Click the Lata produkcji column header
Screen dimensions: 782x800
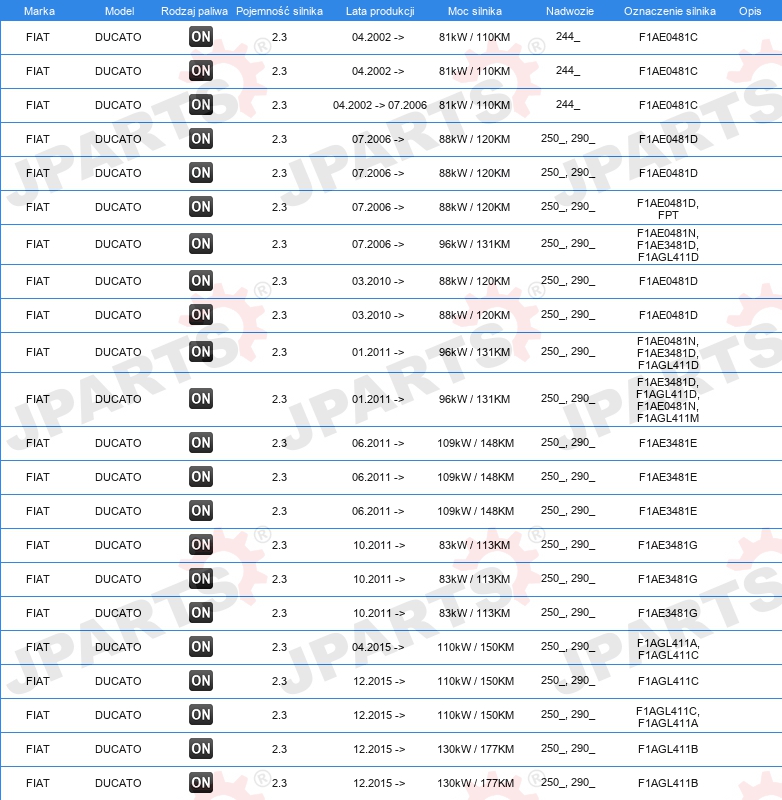click(380, 11)
